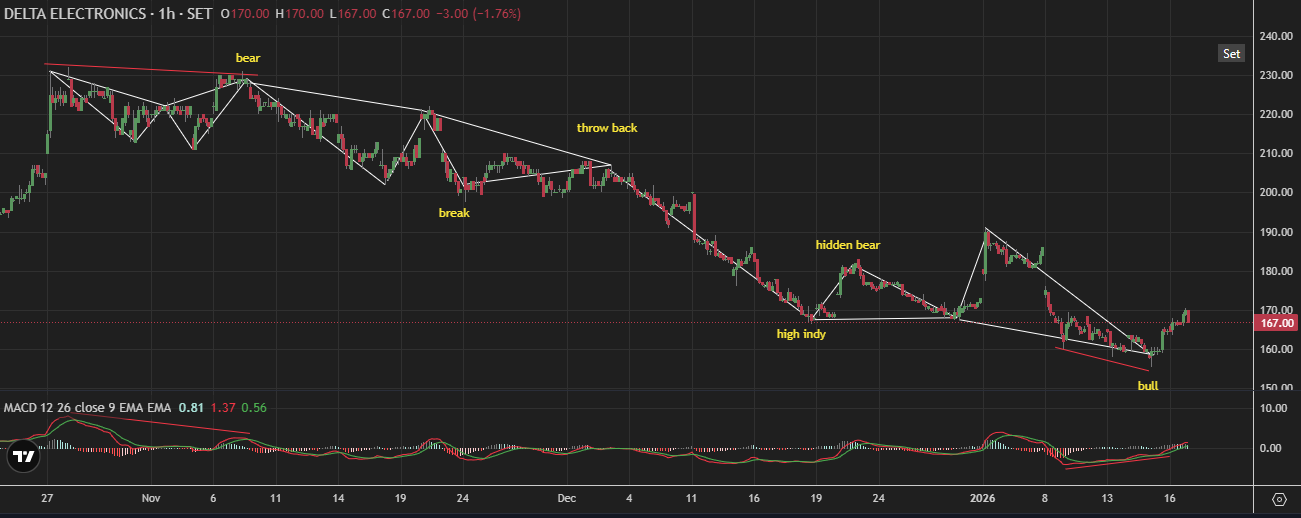1301x518 pixels.
Task: Select the 'break' text annotation
Action: tap(454, 213)
